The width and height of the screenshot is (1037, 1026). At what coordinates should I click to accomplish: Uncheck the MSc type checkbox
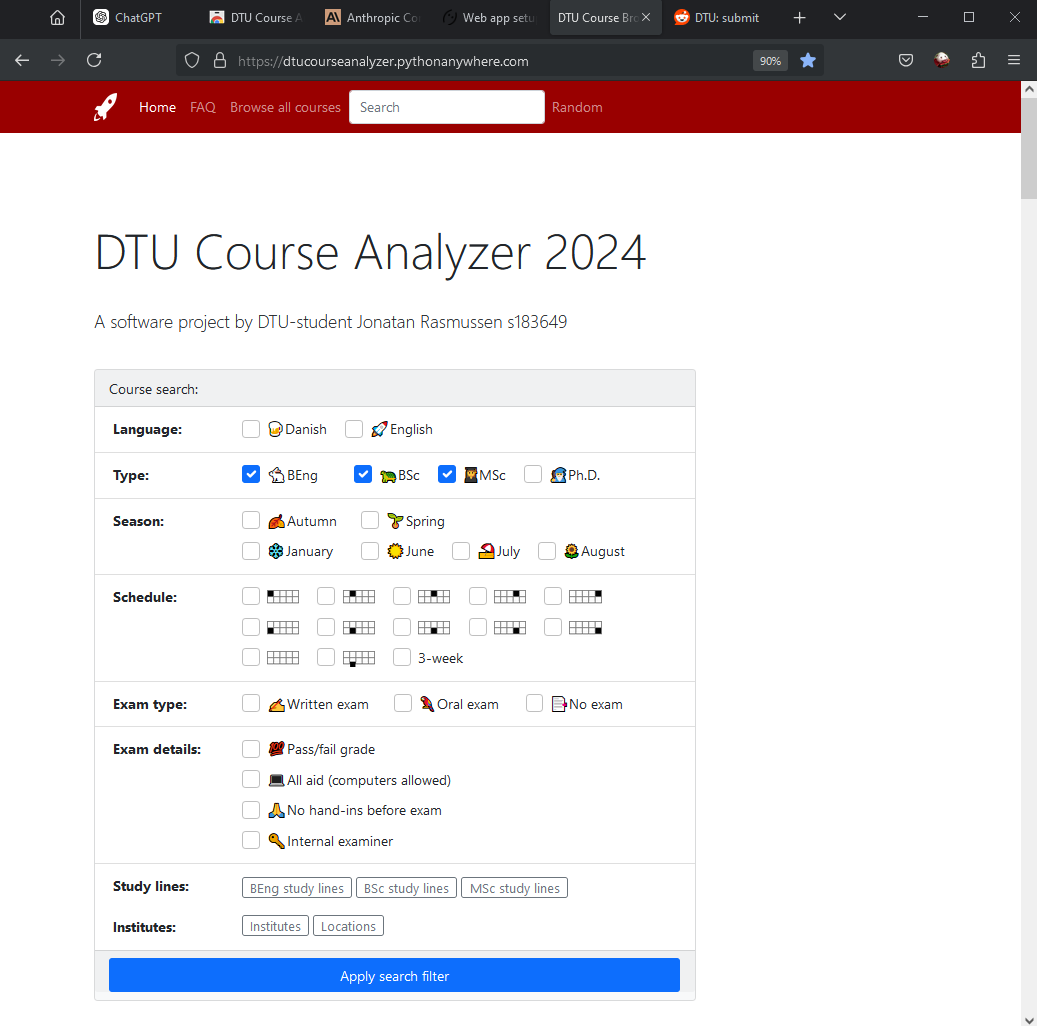coord(447,474)
